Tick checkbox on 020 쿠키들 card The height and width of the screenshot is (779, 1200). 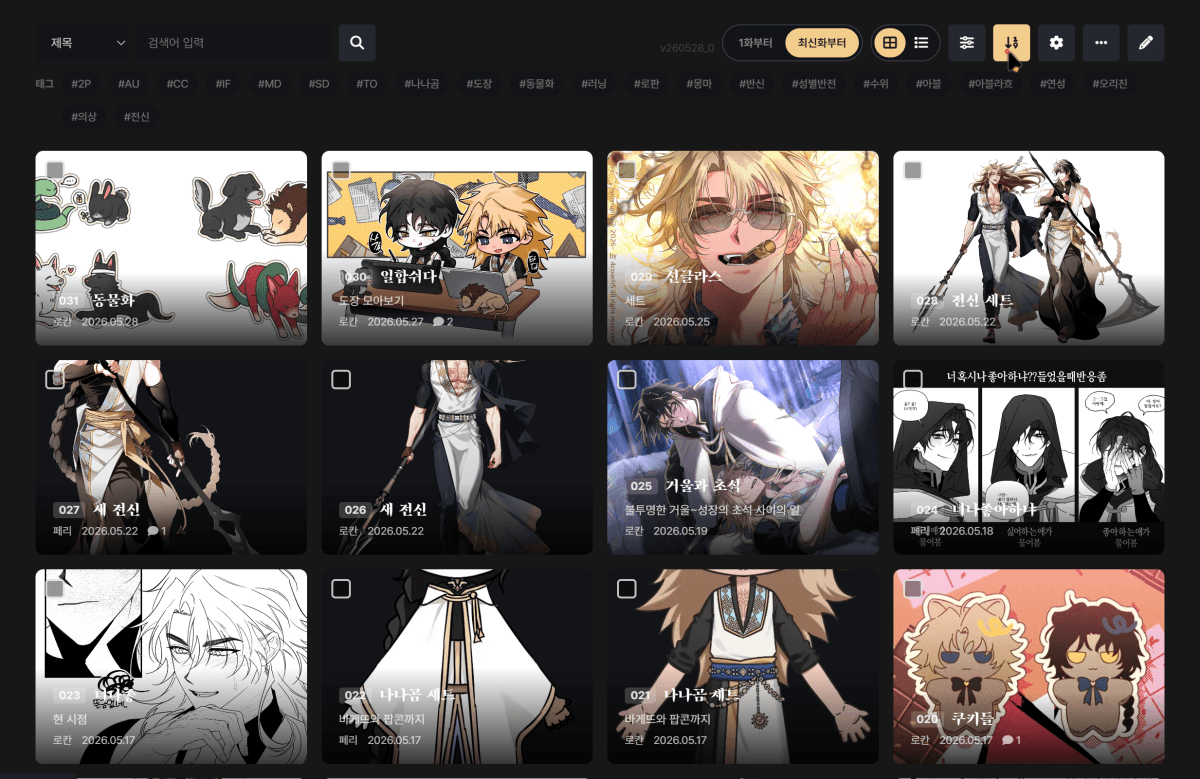tap(913, 588)
